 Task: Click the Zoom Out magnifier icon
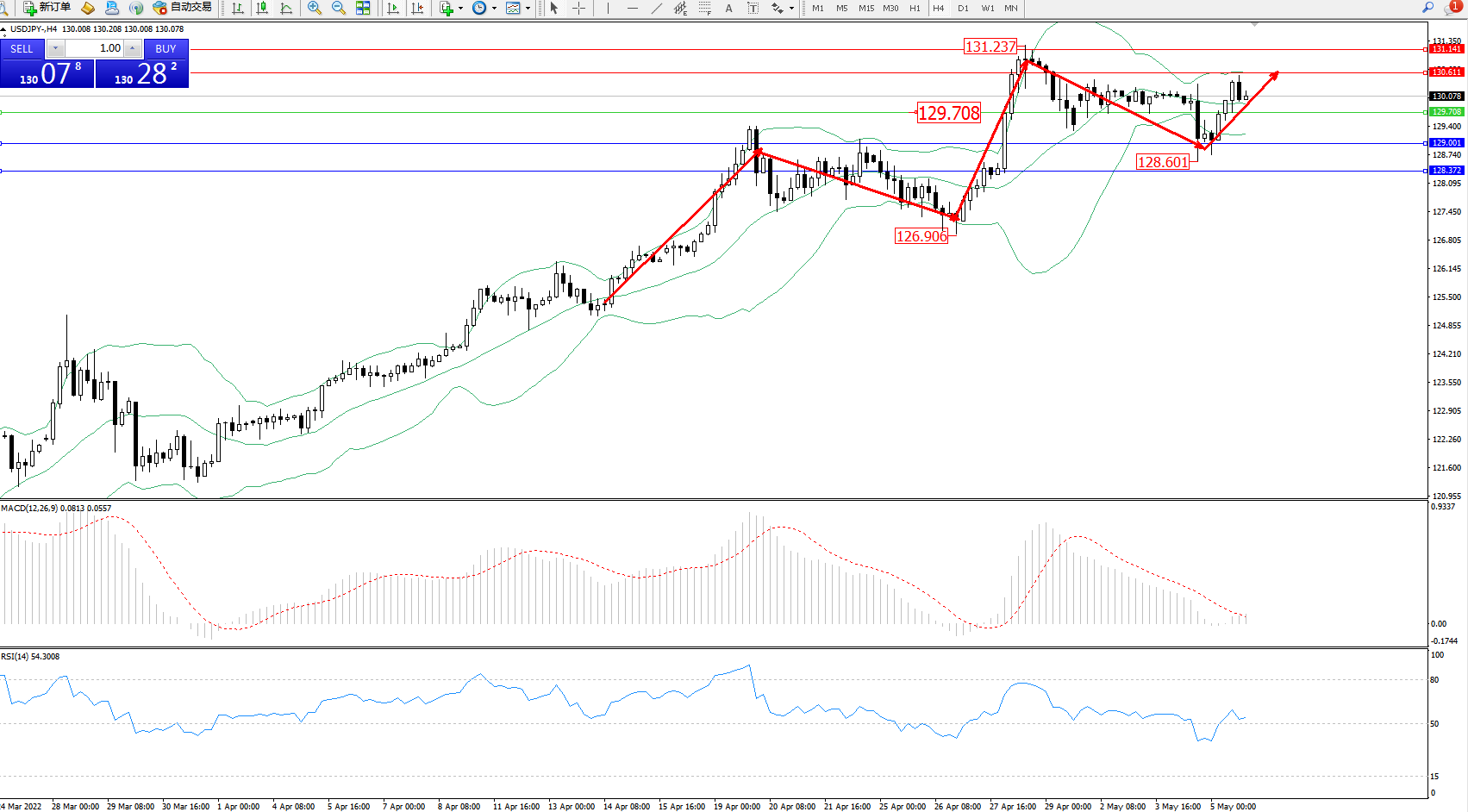(339, 8)
